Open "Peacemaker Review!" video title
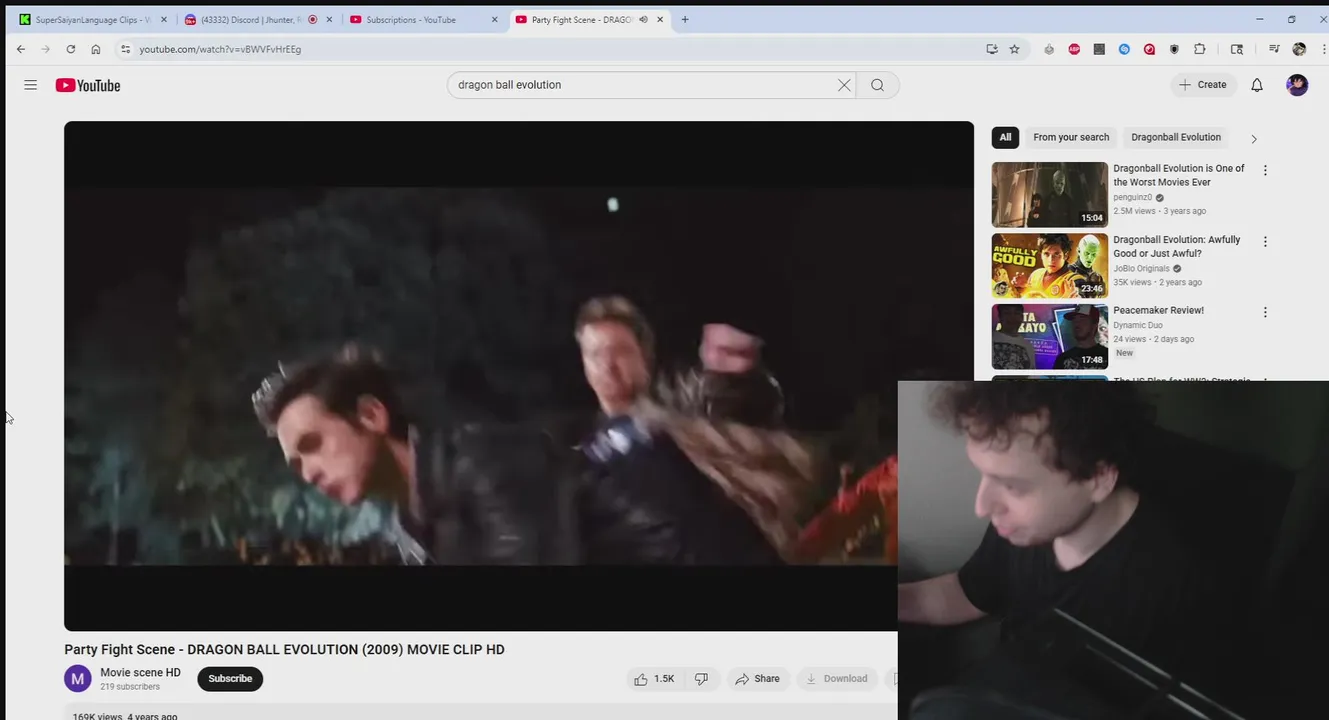Viewport: 1329px width, 720px height. click(1158, 310)
